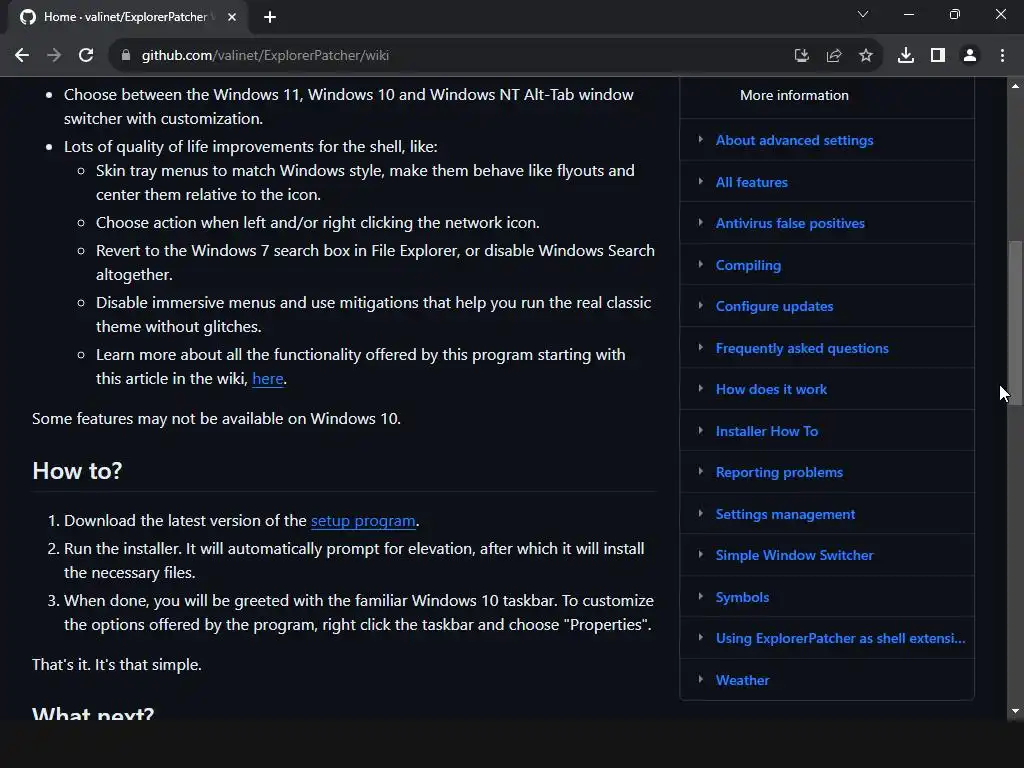Expand Compiling section arrow
Image resolution: width=1024 pixels, height=768 pixels.
point(701,264)
